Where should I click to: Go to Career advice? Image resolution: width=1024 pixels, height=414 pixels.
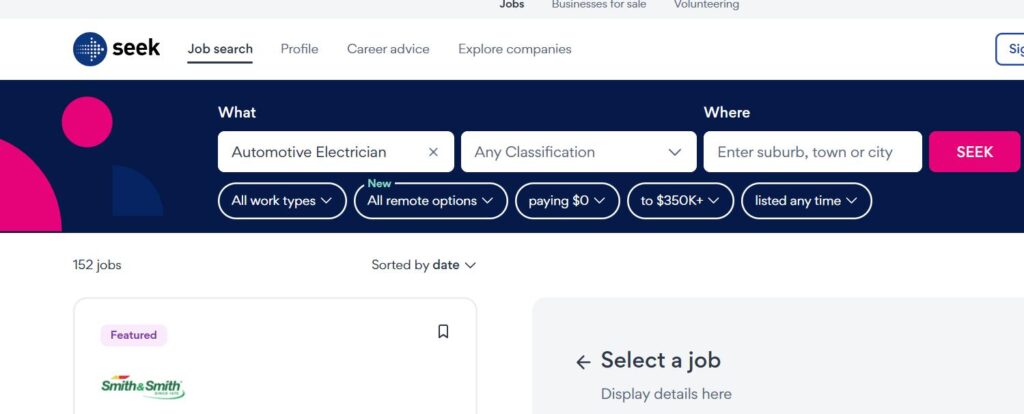[x=388, y=49]
